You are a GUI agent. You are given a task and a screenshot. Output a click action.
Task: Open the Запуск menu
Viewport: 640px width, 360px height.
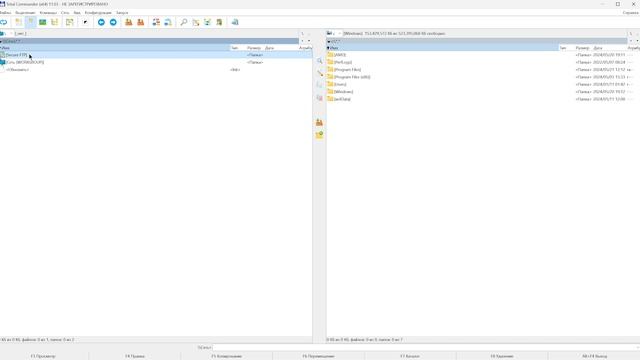tap(122, 13)
